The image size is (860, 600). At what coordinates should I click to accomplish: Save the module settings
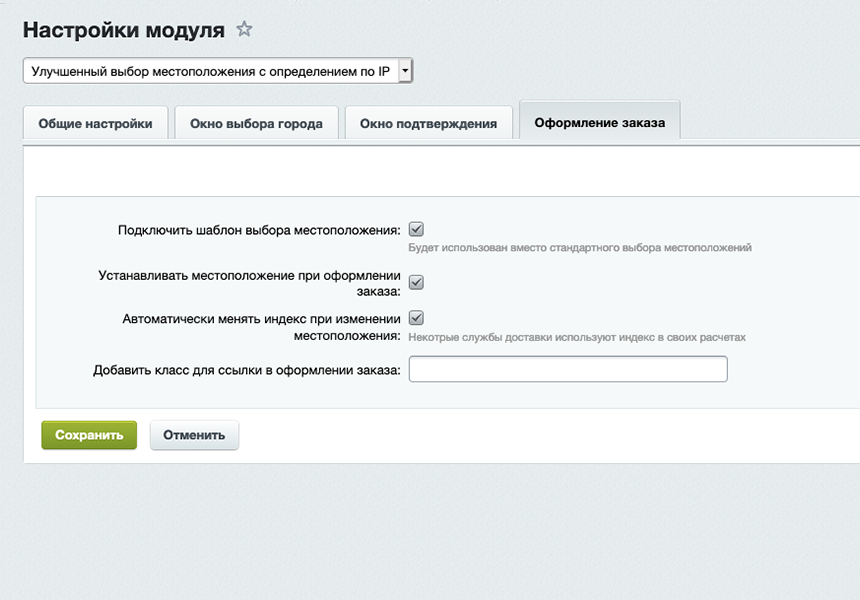pyautogui.click(x=88, y=434)
